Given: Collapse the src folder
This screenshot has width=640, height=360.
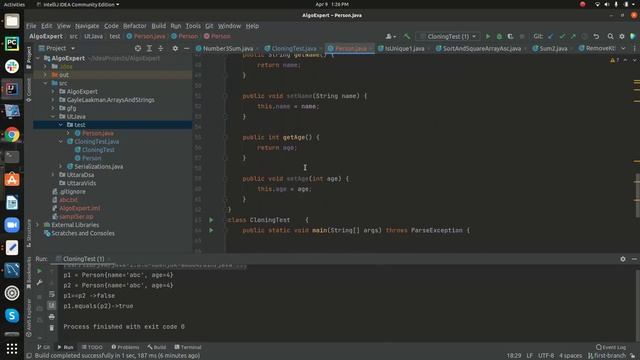Looking at the screenshot, I should click(45, 83).
